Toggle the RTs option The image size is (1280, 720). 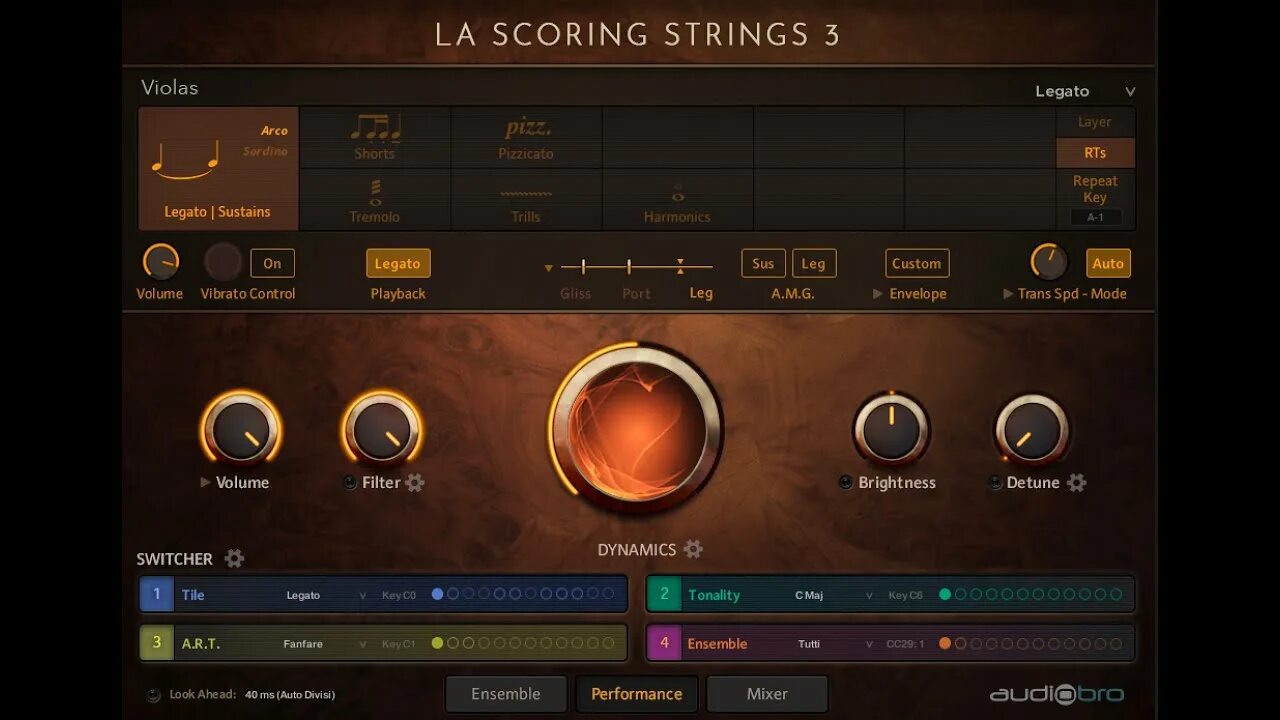click(1095, 153)
